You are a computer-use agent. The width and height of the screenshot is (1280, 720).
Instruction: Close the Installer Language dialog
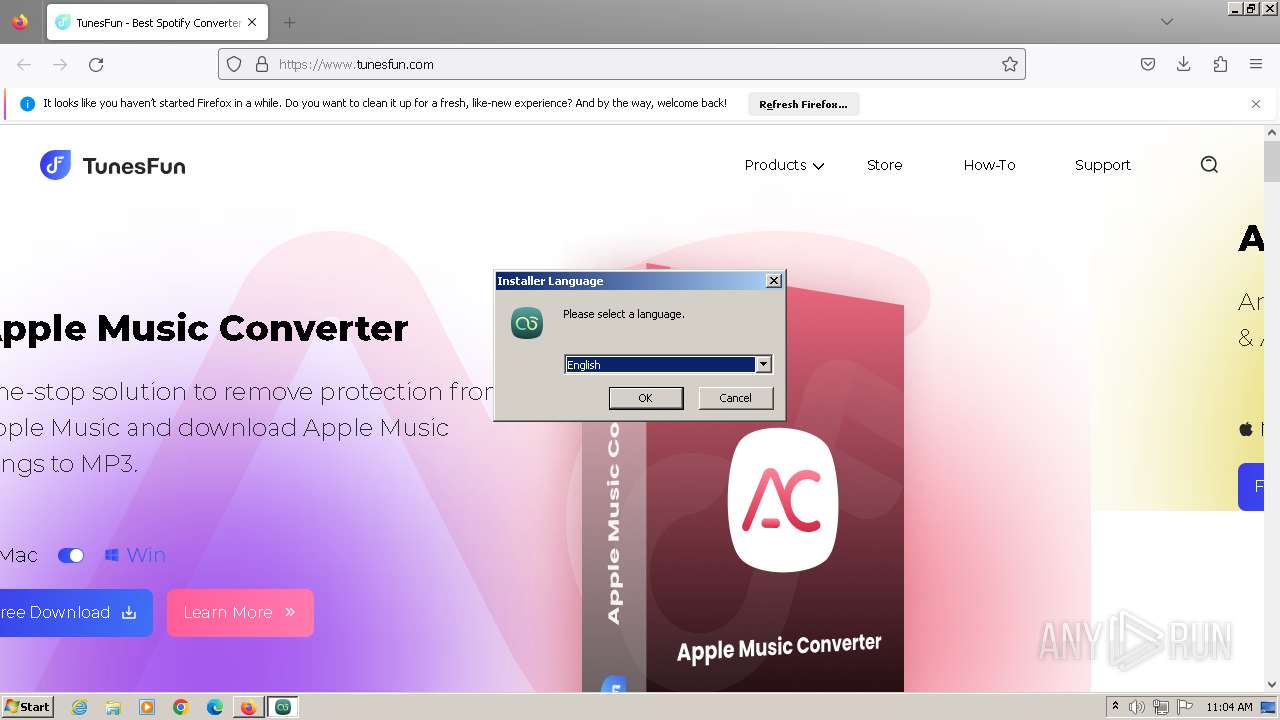point(773,281)
